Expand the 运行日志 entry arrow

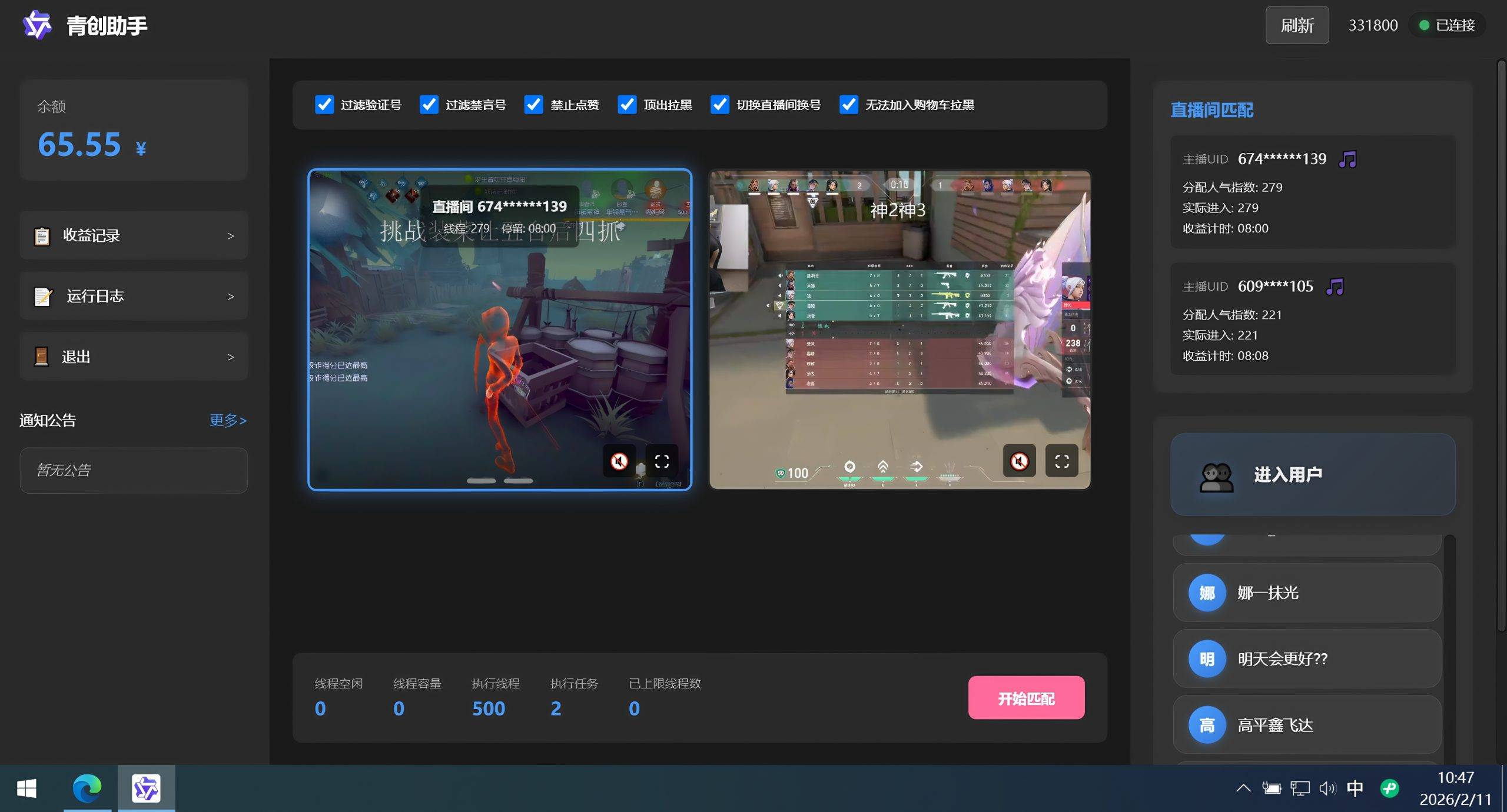click(x=231, y=297)
